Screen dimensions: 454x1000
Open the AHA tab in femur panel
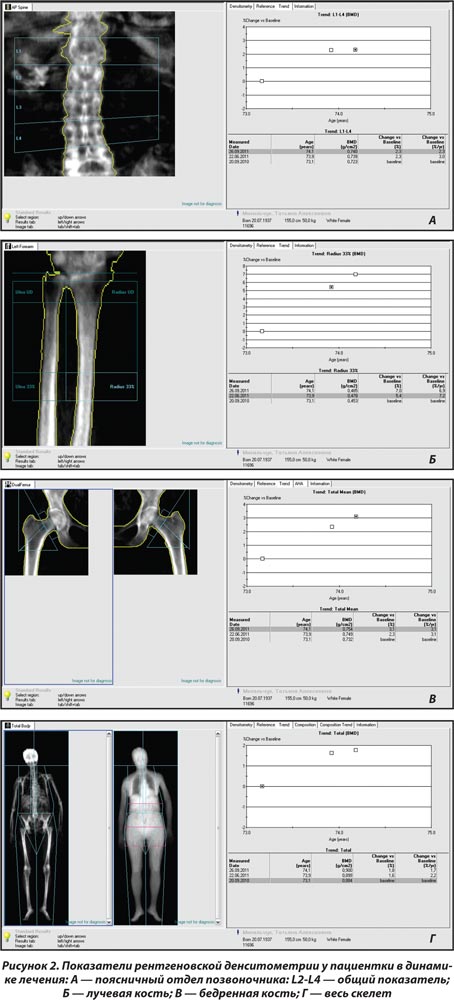coord(299,484)
